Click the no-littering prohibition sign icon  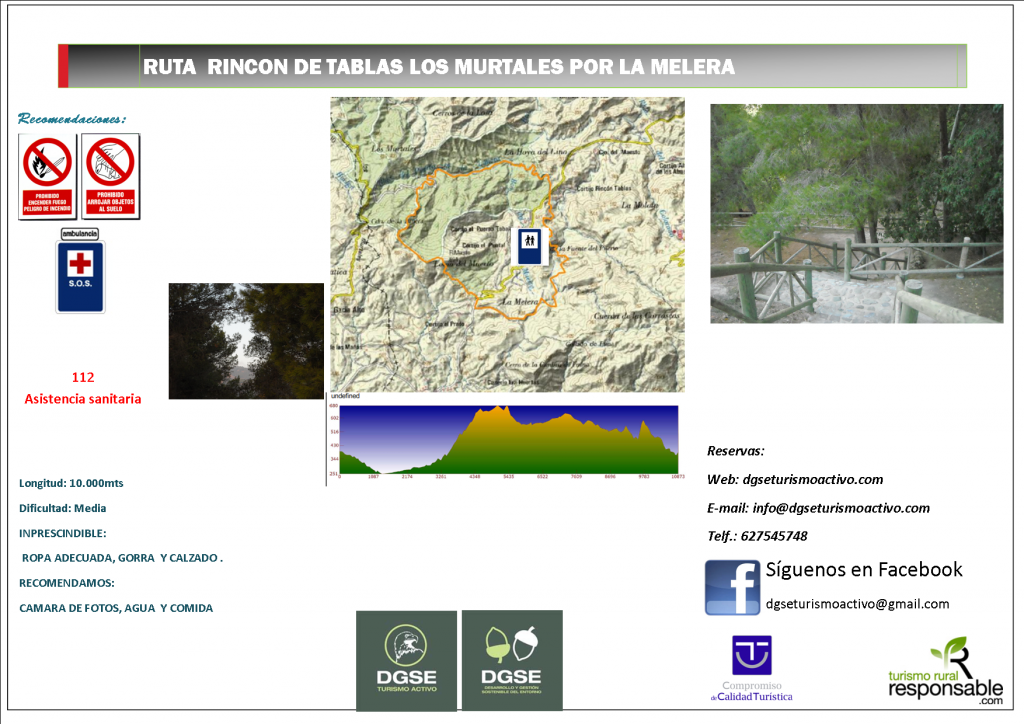[x=111, y=177]
